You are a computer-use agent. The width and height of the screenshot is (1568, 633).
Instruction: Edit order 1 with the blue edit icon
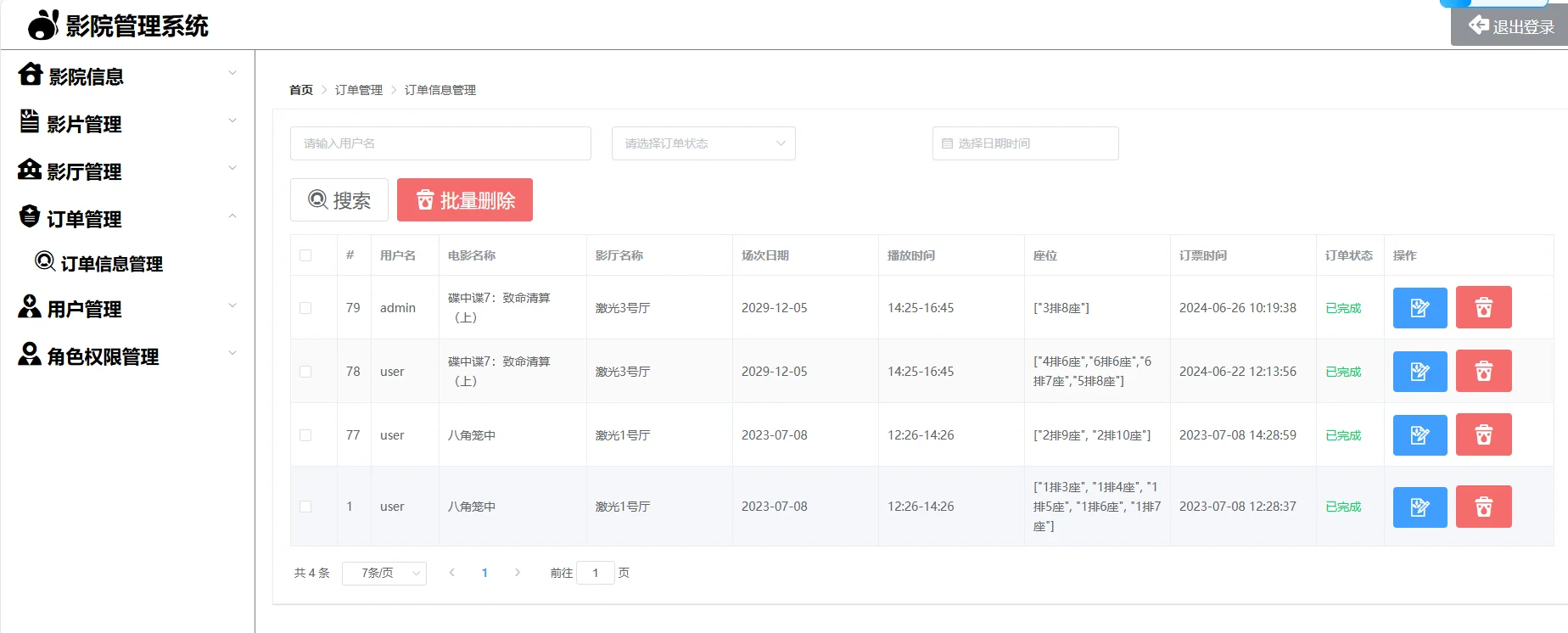[1420, 507]
